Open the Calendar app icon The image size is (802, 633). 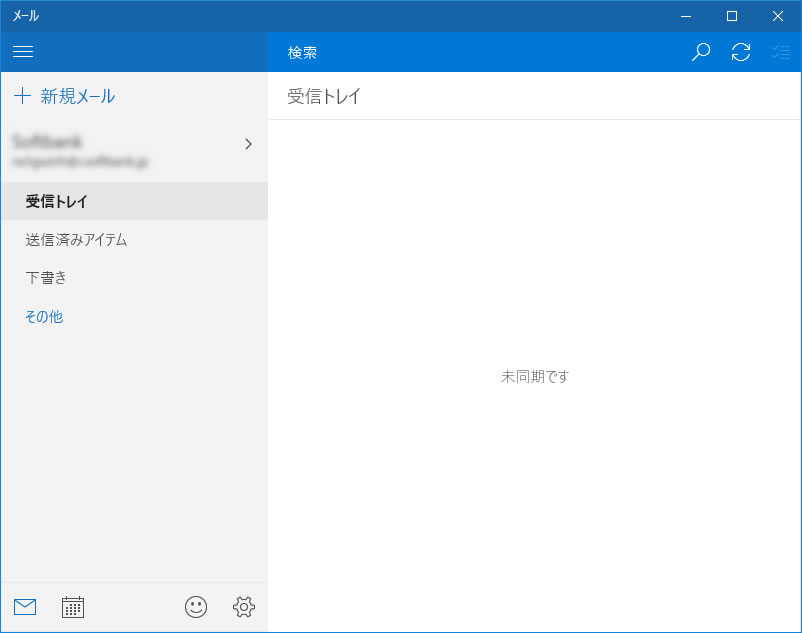[73, 607]
